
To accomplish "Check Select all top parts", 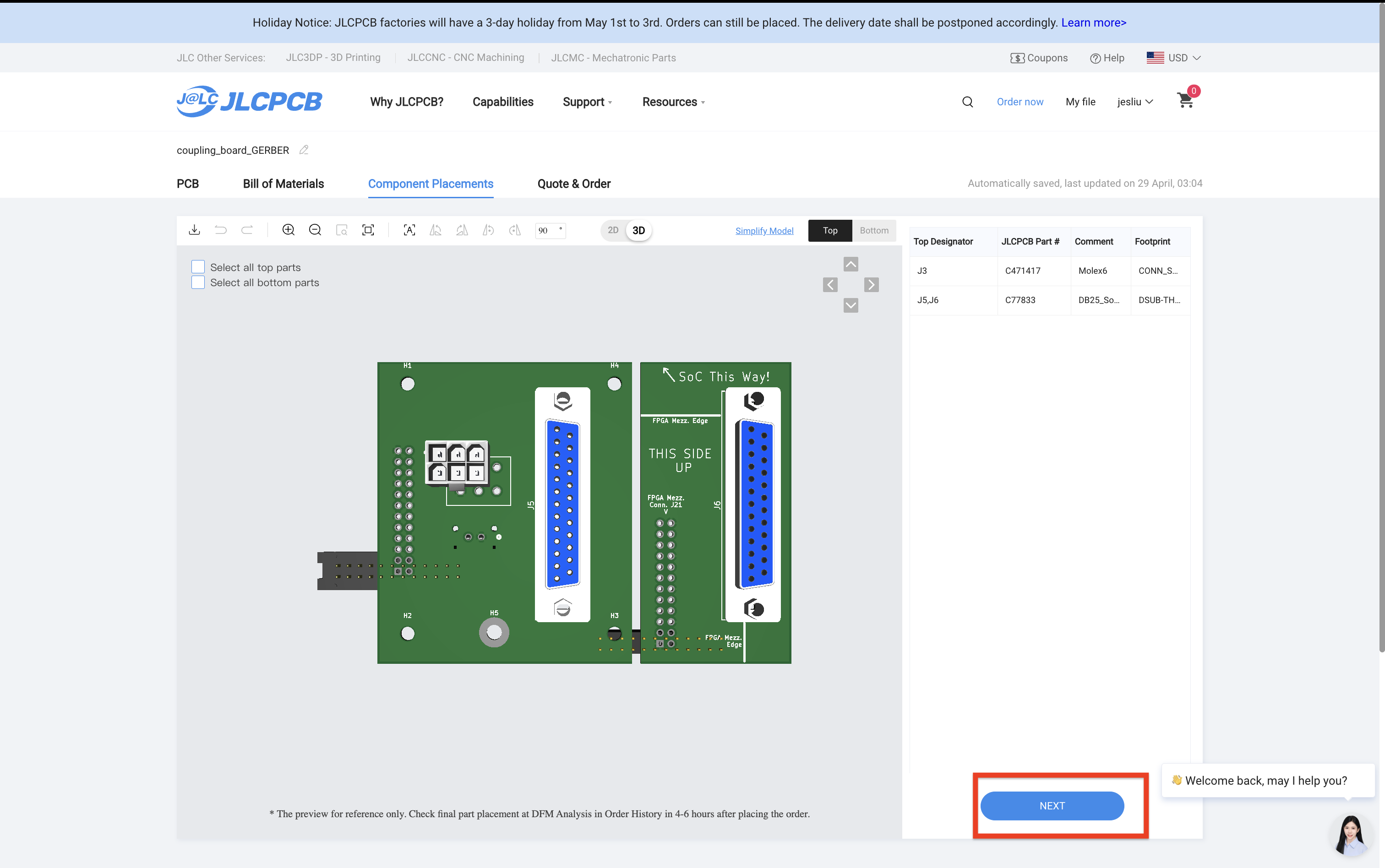I will tap(198, 267).
